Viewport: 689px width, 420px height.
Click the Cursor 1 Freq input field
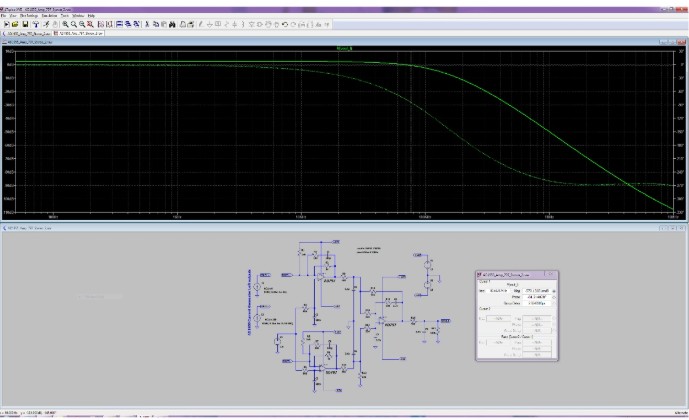498,291
